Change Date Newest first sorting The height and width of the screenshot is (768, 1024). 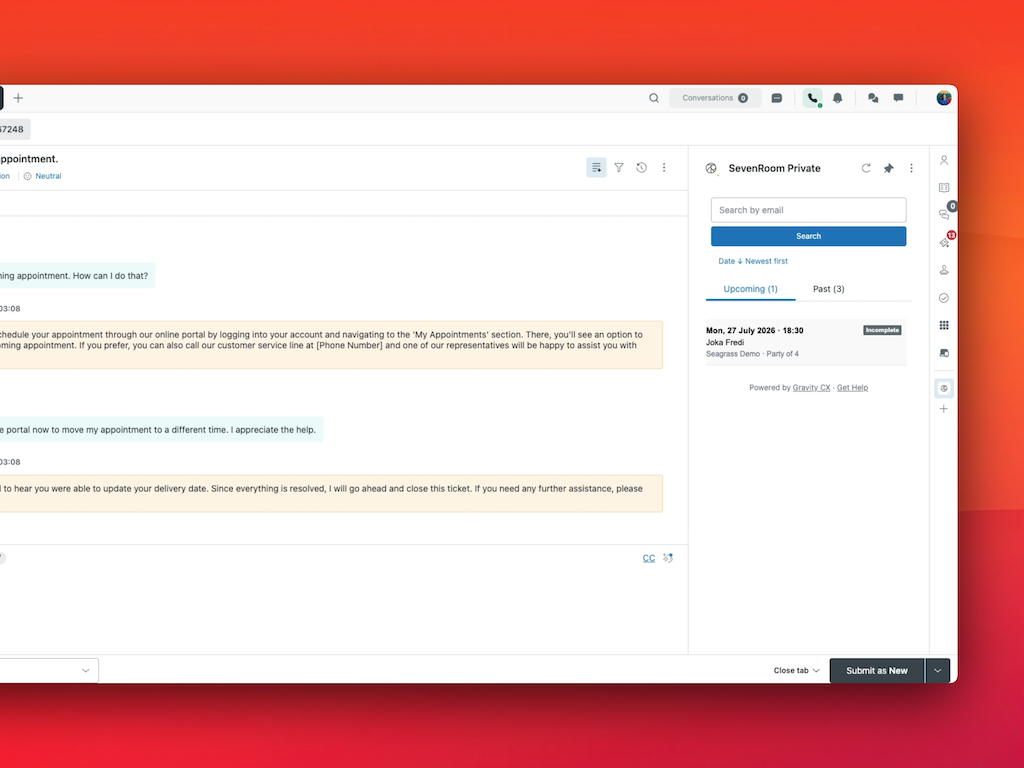click(753, 261)
